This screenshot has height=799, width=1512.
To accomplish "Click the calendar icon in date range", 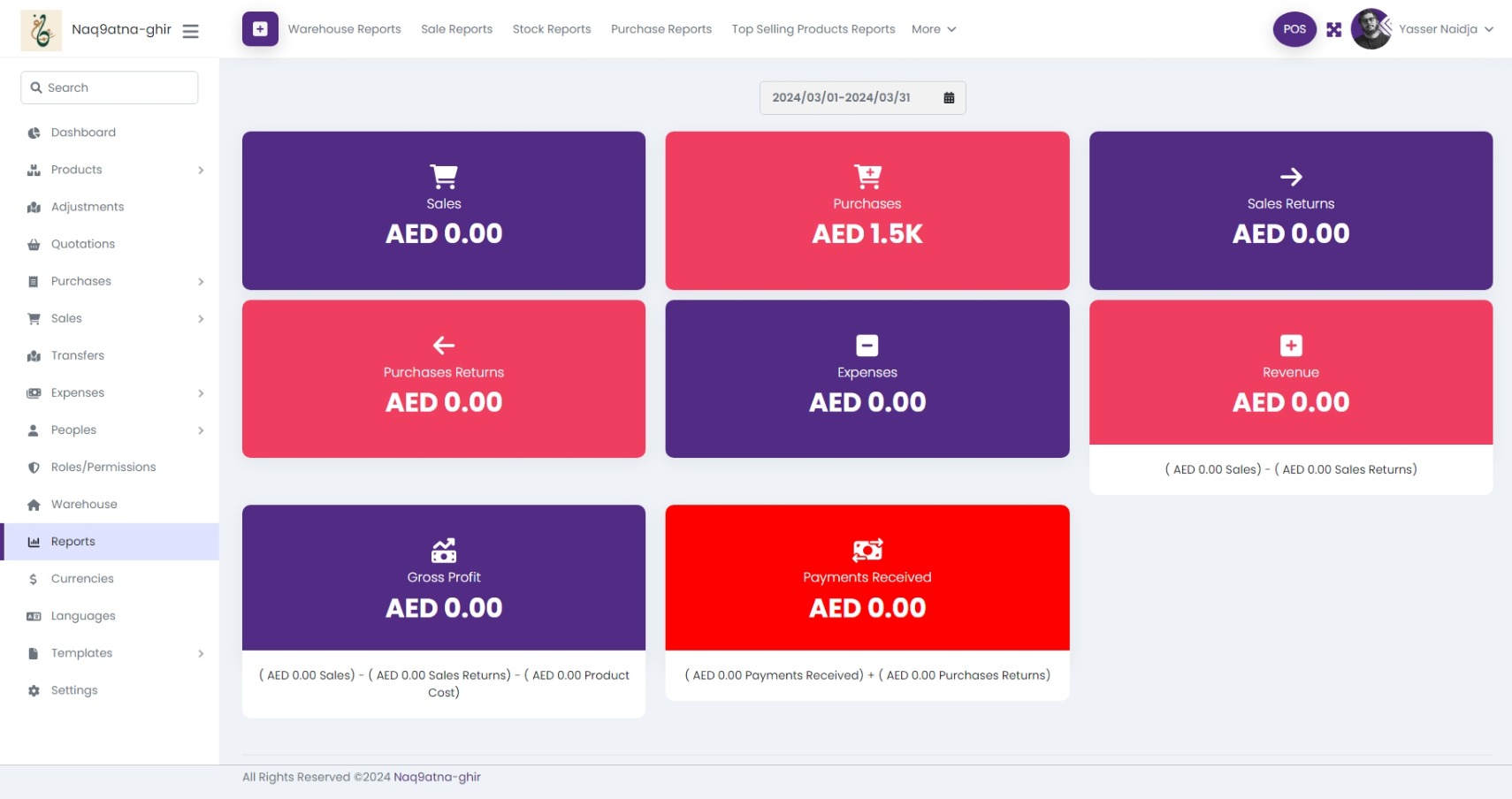I will 949,98.
